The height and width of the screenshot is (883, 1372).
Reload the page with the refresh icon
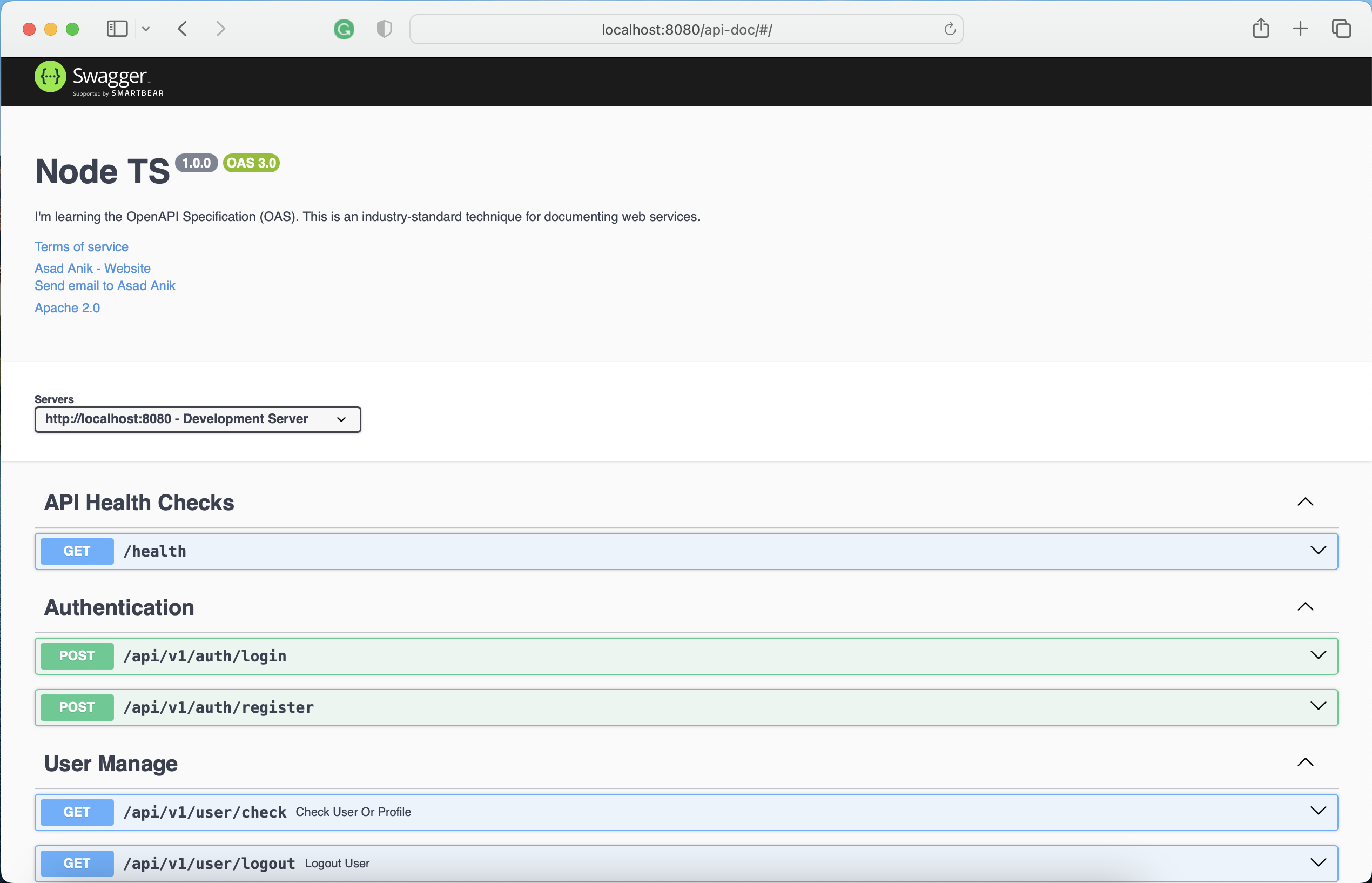pos(950,29)
